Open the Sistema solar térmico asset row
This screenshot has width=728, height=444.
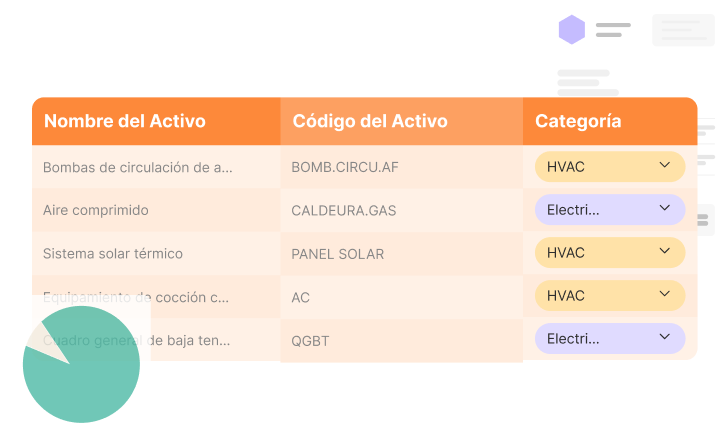113,254
